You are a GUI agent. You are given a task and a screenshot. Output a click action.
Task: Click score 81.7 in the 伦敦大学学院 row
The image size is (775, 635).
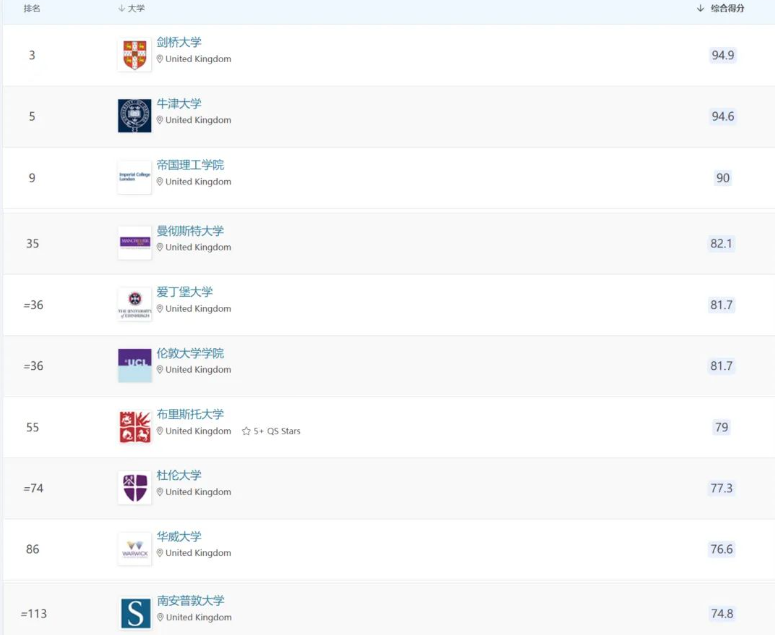coord(722,366)
